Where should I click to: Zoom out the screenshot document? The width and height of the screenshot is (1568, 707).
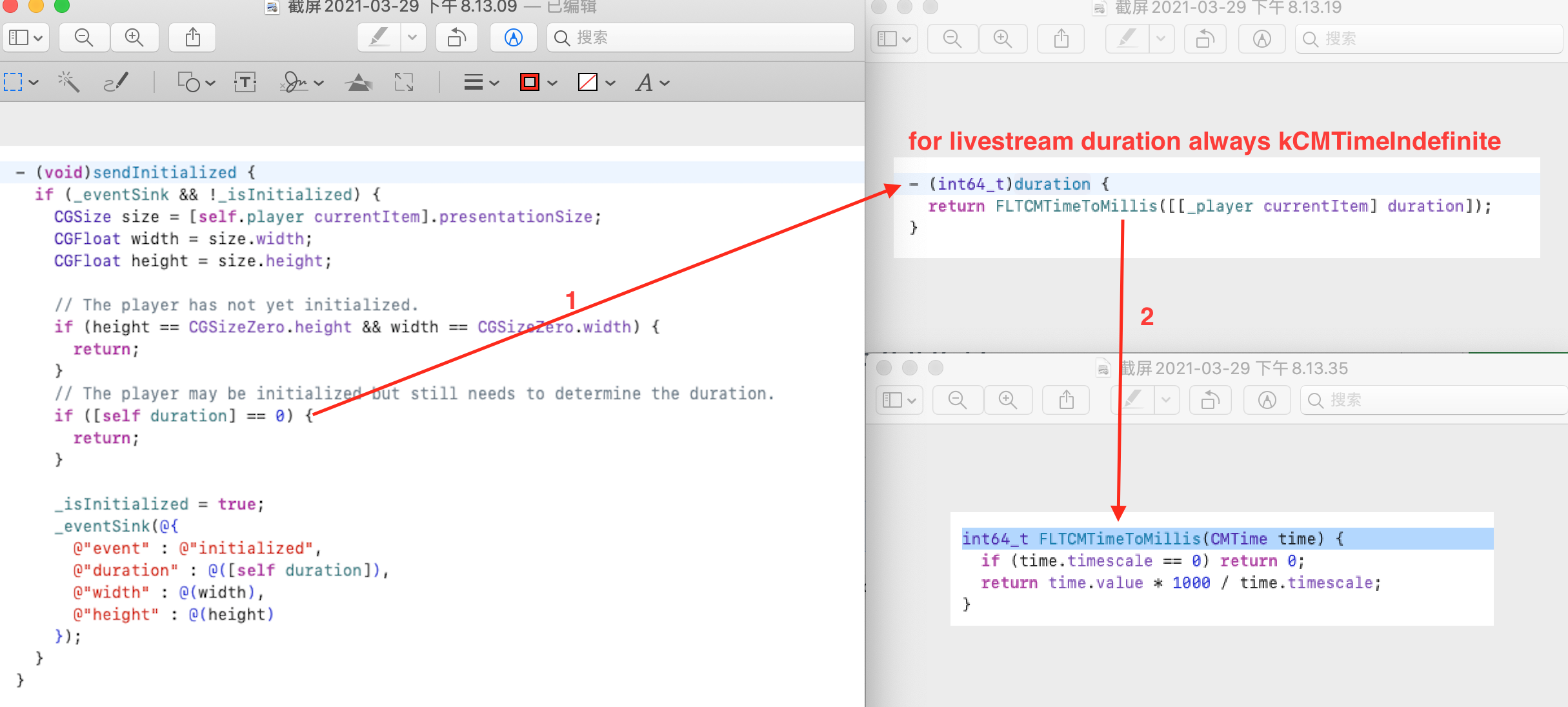pyautogui.click(x=83, y=37)
